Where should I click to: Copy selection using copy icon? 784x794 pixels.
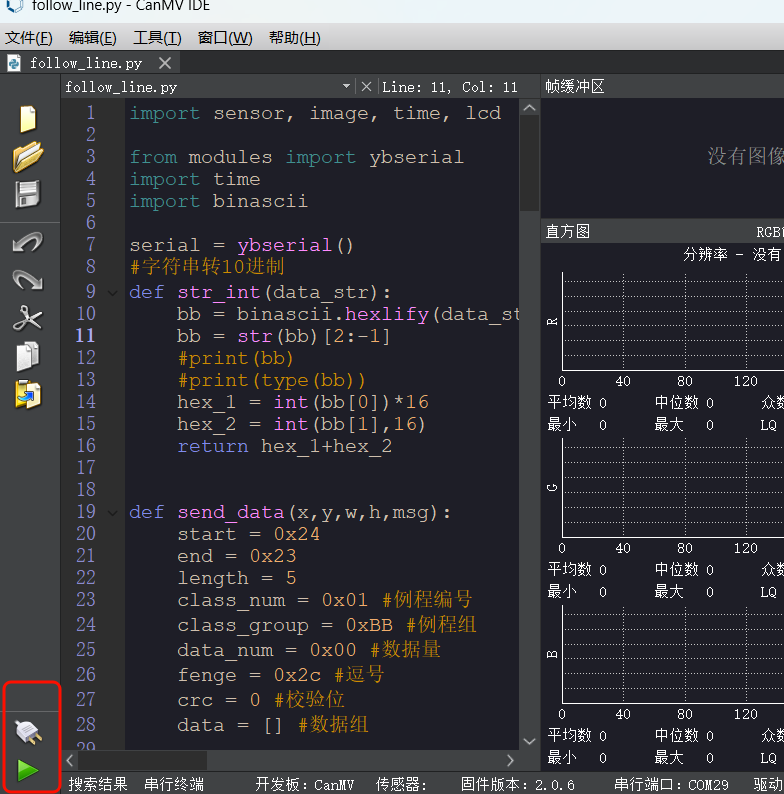click(x=28, y=357)
